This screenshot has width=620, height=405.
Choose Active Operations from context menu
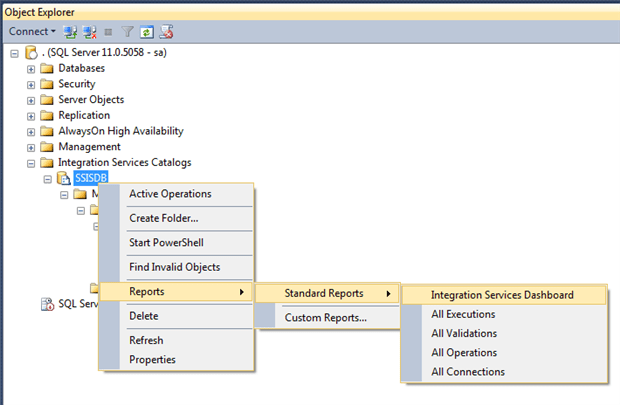[x=176, y=194]
